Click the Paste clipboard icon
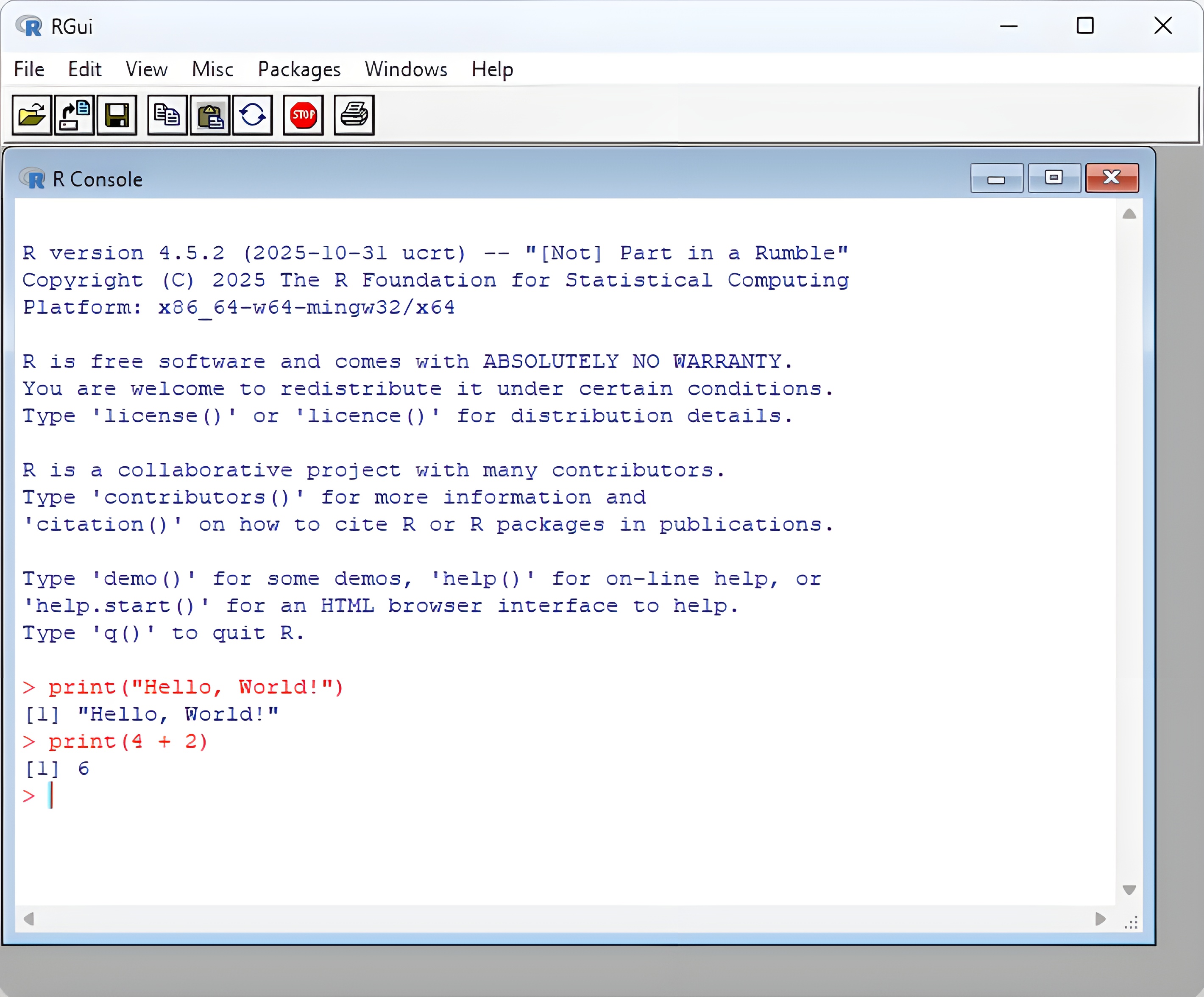1204x997 pixels. coord(210,115)
